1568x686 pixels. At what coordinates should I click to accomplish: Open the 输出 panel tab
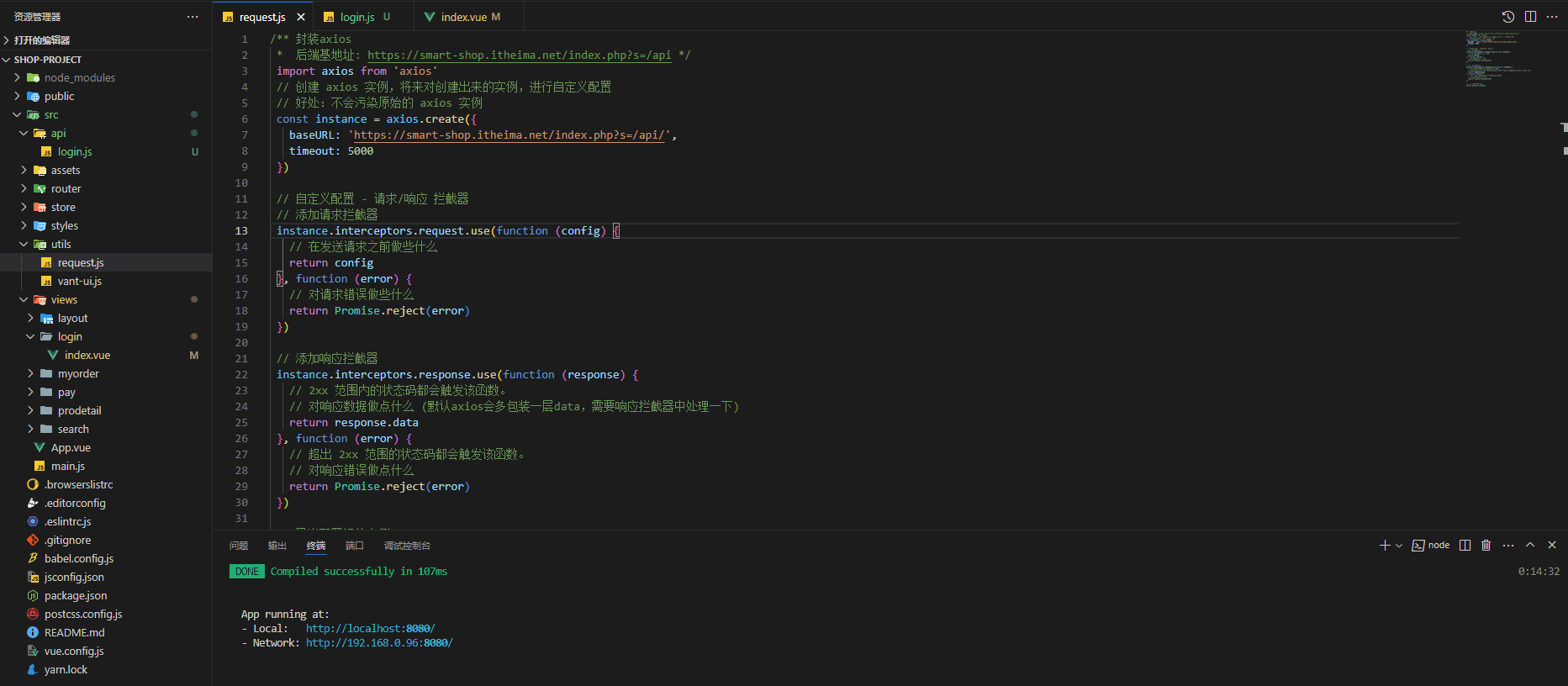click(x=277, y=546)
